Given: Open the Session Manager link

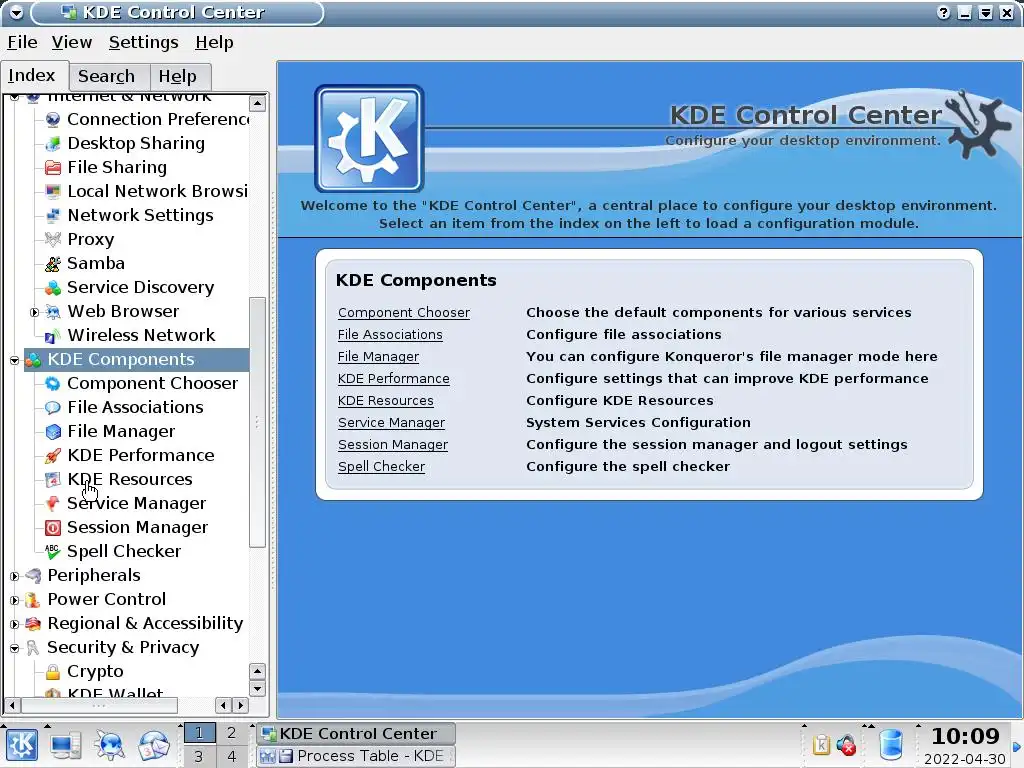Looking at the screenshot, I should (x=392, y=445).
